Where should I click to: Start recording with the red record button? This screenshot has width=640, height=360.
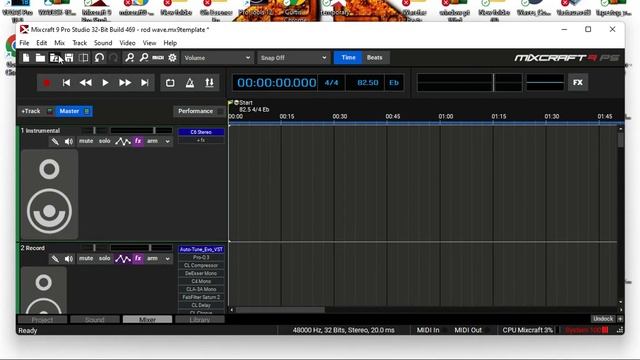[x=47, y=83]
